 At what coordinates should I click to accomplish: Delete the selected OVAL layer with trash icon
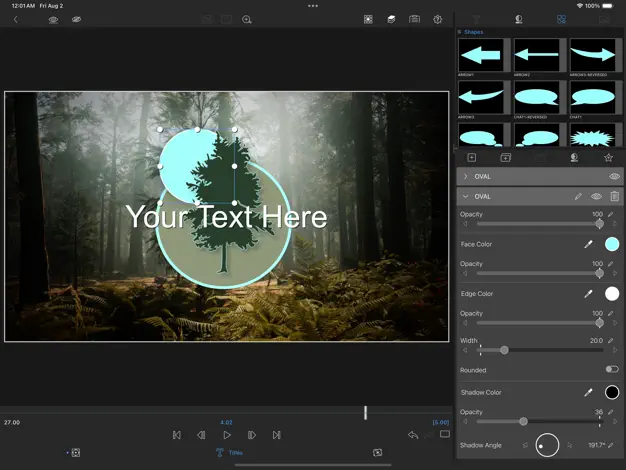(614, 197)
